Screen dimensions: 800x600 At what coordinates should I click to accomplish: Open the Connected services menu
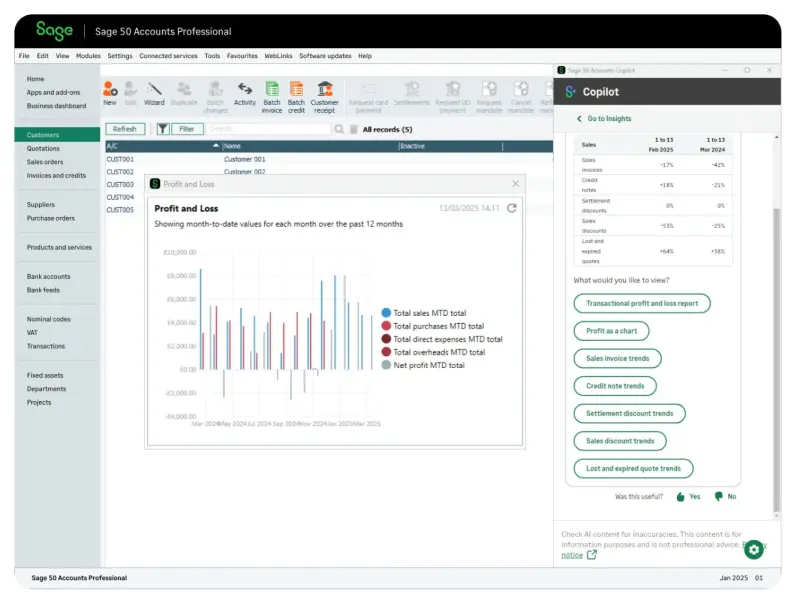click(168, 56)
